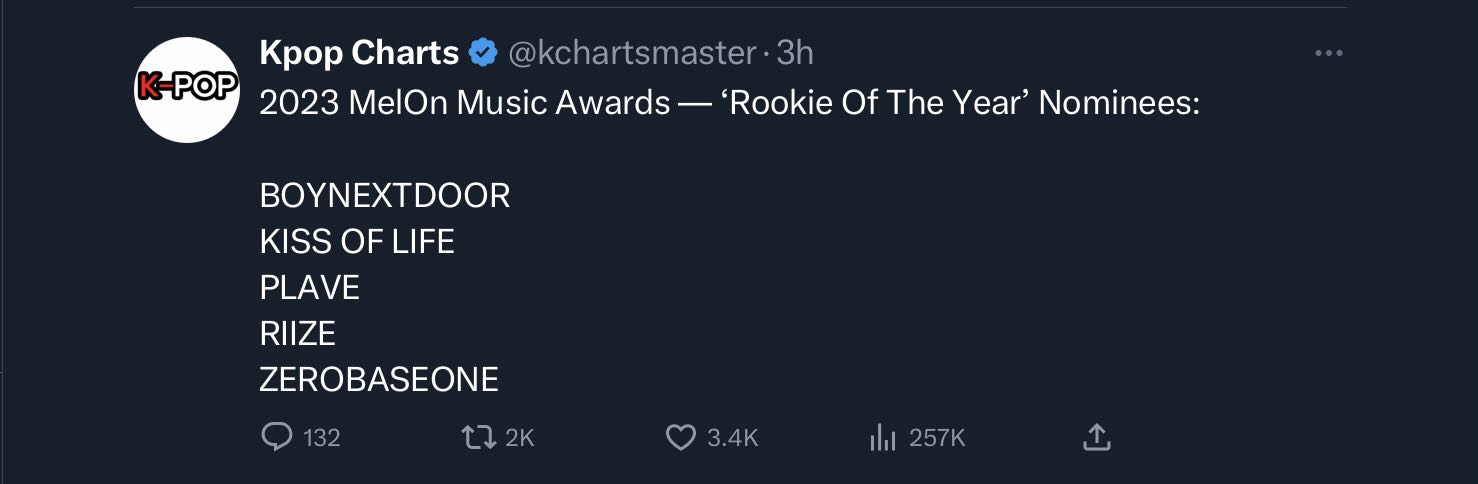View analytics via the bar chart icon
The image size is (1478, 484).
881,437
